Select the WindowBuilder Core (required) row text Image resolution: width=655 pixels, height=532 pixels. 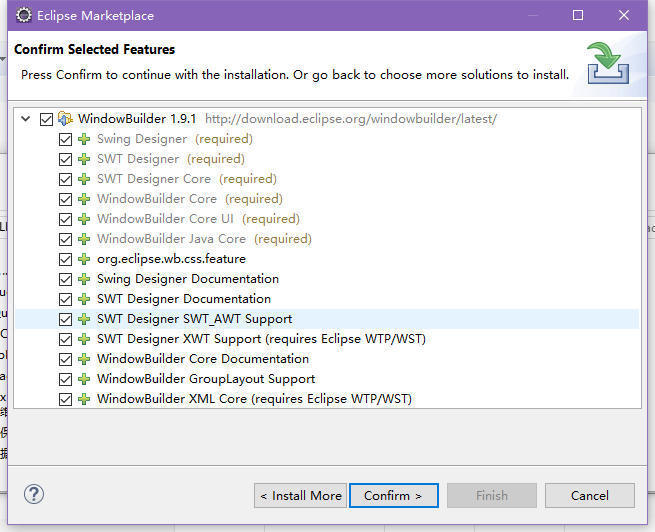coord(190,199)
